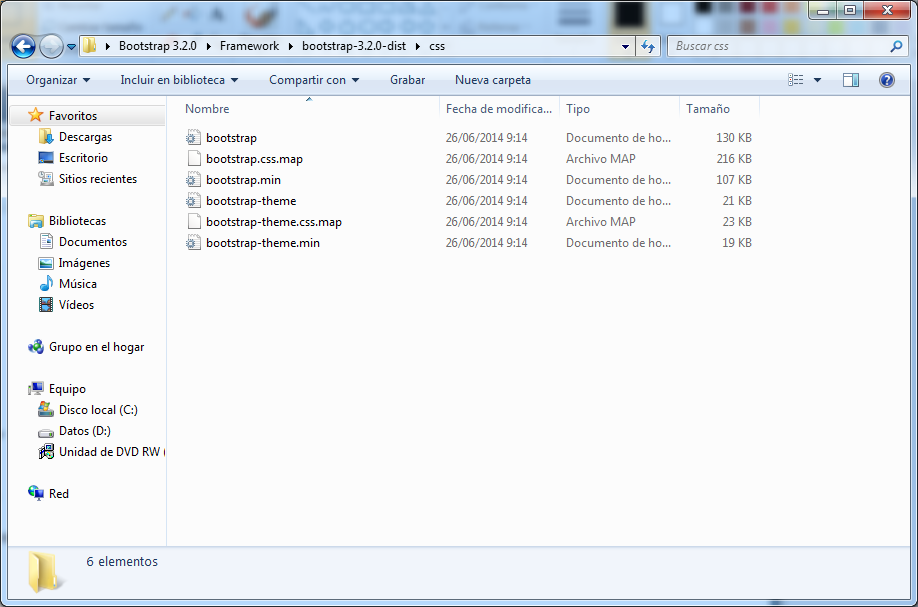Sort by the Tipo column header

pyautogui.click(x=619, y=109)
